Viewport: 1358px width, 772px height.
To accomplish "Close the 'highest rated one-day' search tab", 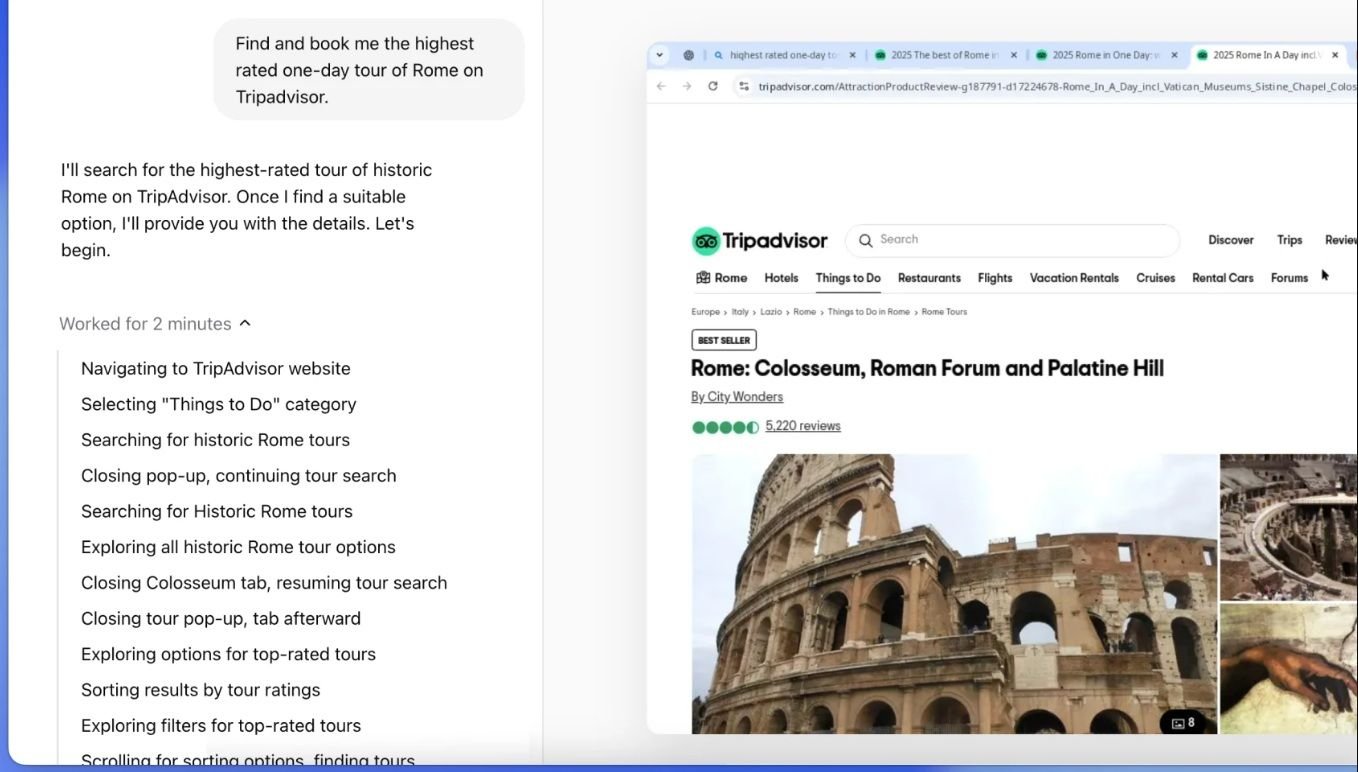I will click(852, 55).
